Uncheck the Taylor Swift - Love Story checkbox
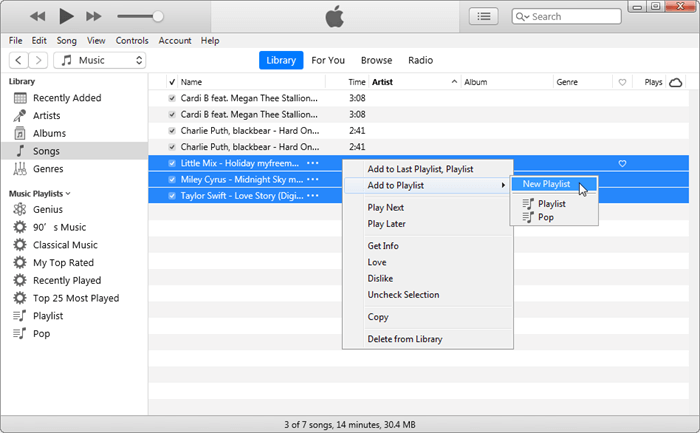 click(172, 196)
